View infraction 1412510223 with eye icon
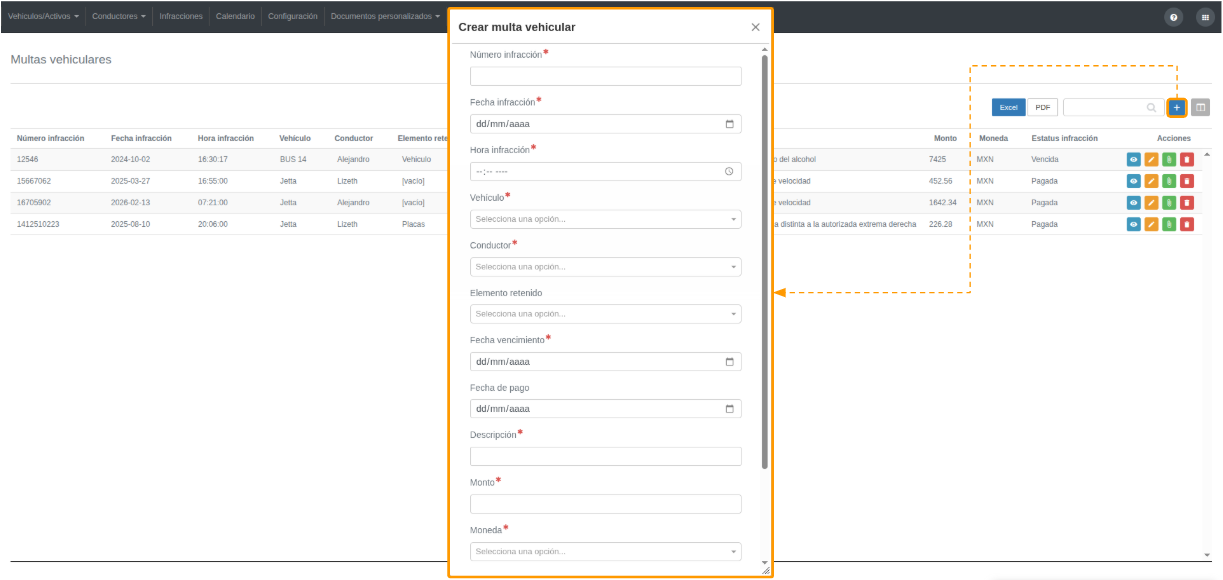Image resolution: width=1223 pixels, height=580 pixels. coord(1134,224)
